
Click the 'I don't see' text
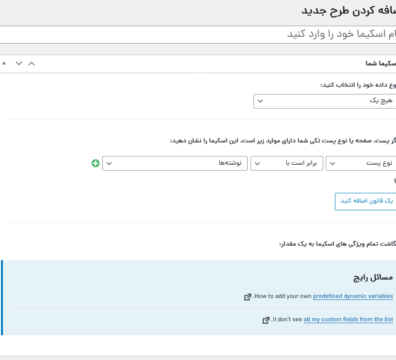tap(287, 319)
